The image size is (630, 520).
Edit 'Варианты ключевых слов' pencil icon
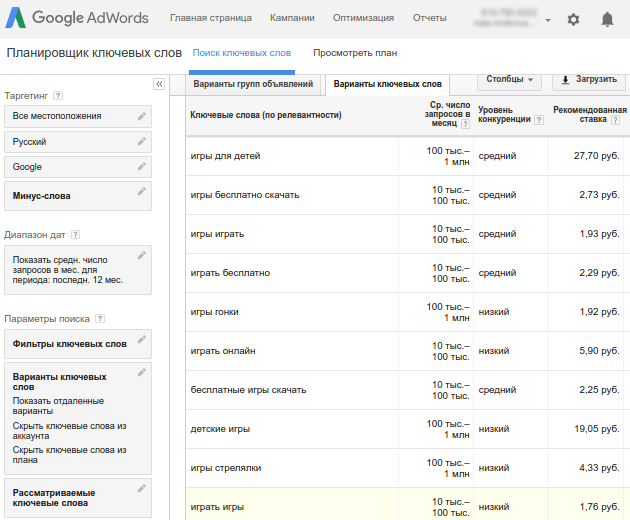tap(141, 373)
